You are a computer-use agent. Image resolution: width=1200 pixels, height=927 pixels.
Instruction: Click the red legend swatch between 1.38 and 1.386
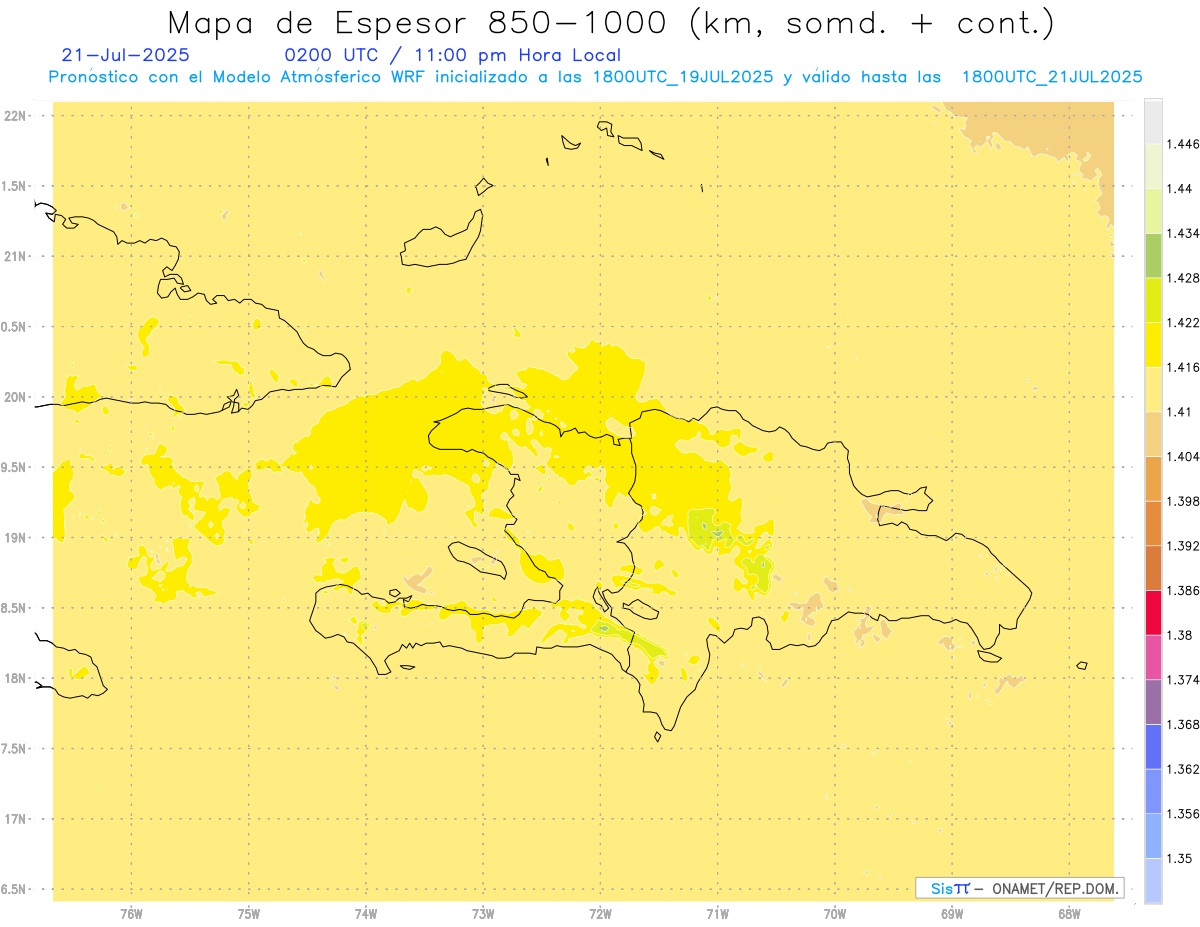pos(1153,613)
